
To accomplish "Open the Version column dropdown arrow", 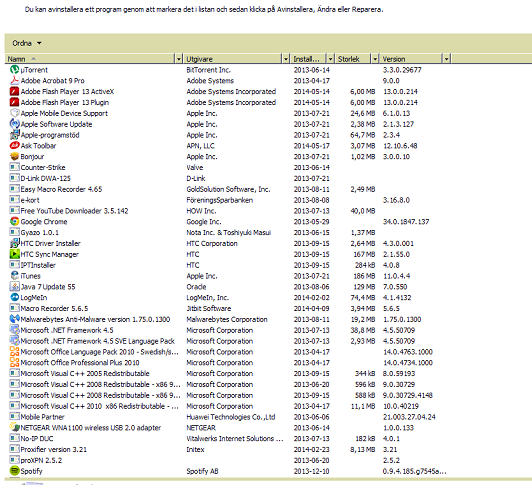I will click(446, 59).
